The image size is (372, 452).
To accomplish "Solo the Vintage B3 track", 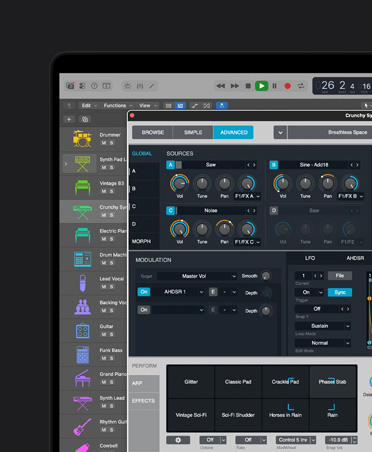I will tap(112, 191).
